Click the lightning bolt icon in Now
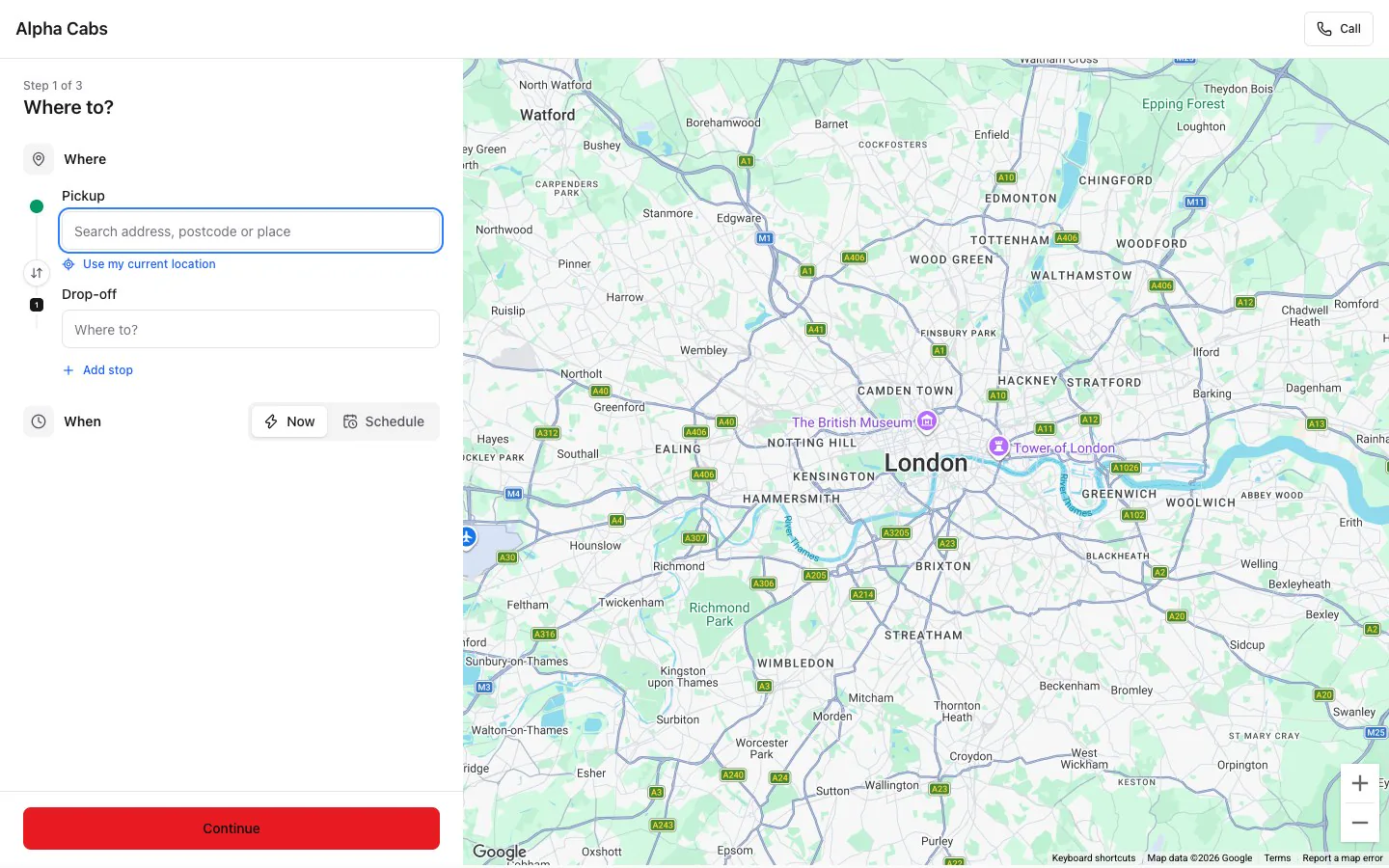Screen dimensions: 1389x868 point(271,421)
